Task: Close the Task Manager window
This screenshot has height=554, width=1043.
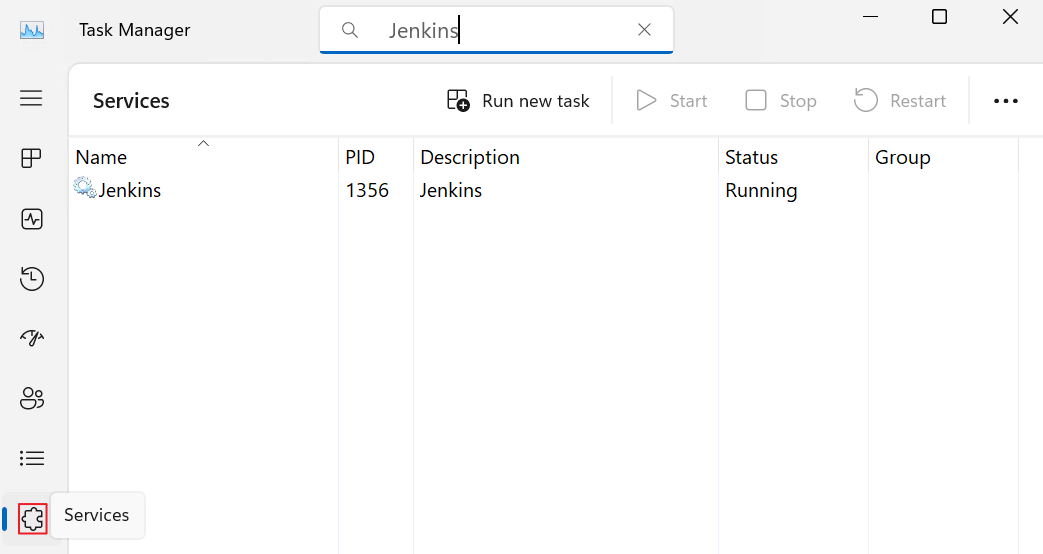Action: [x=1010, y=17]
